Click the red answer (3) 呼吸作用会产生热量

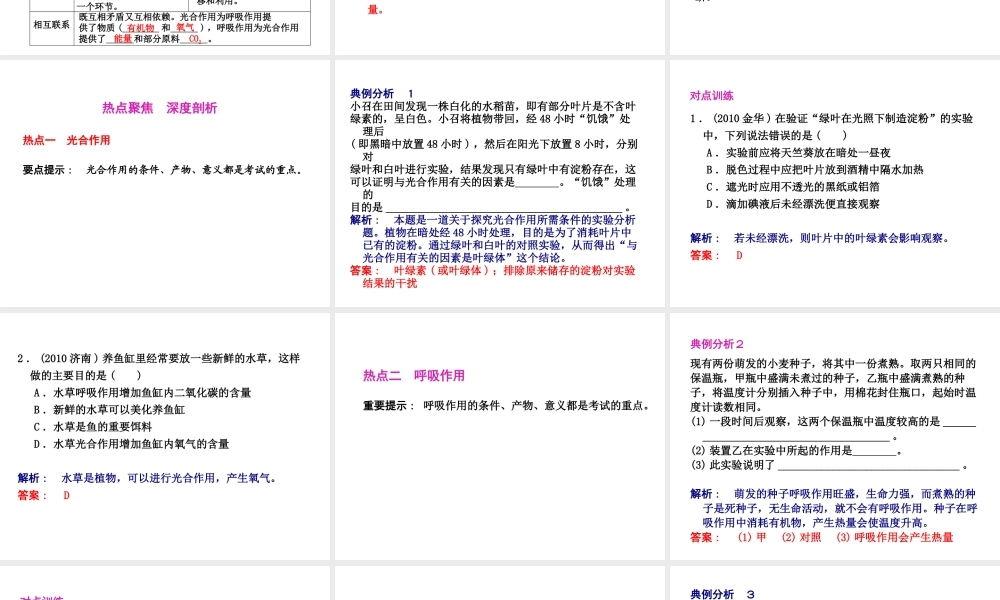895,538
